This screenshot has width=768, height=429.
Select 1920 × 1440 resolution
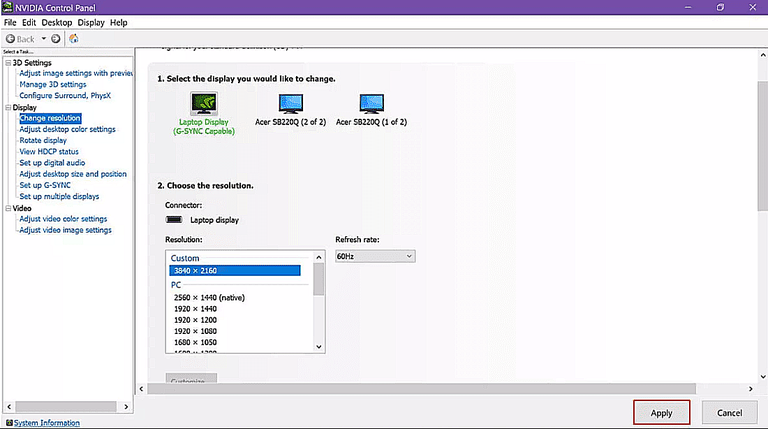[x=195, y=309]
